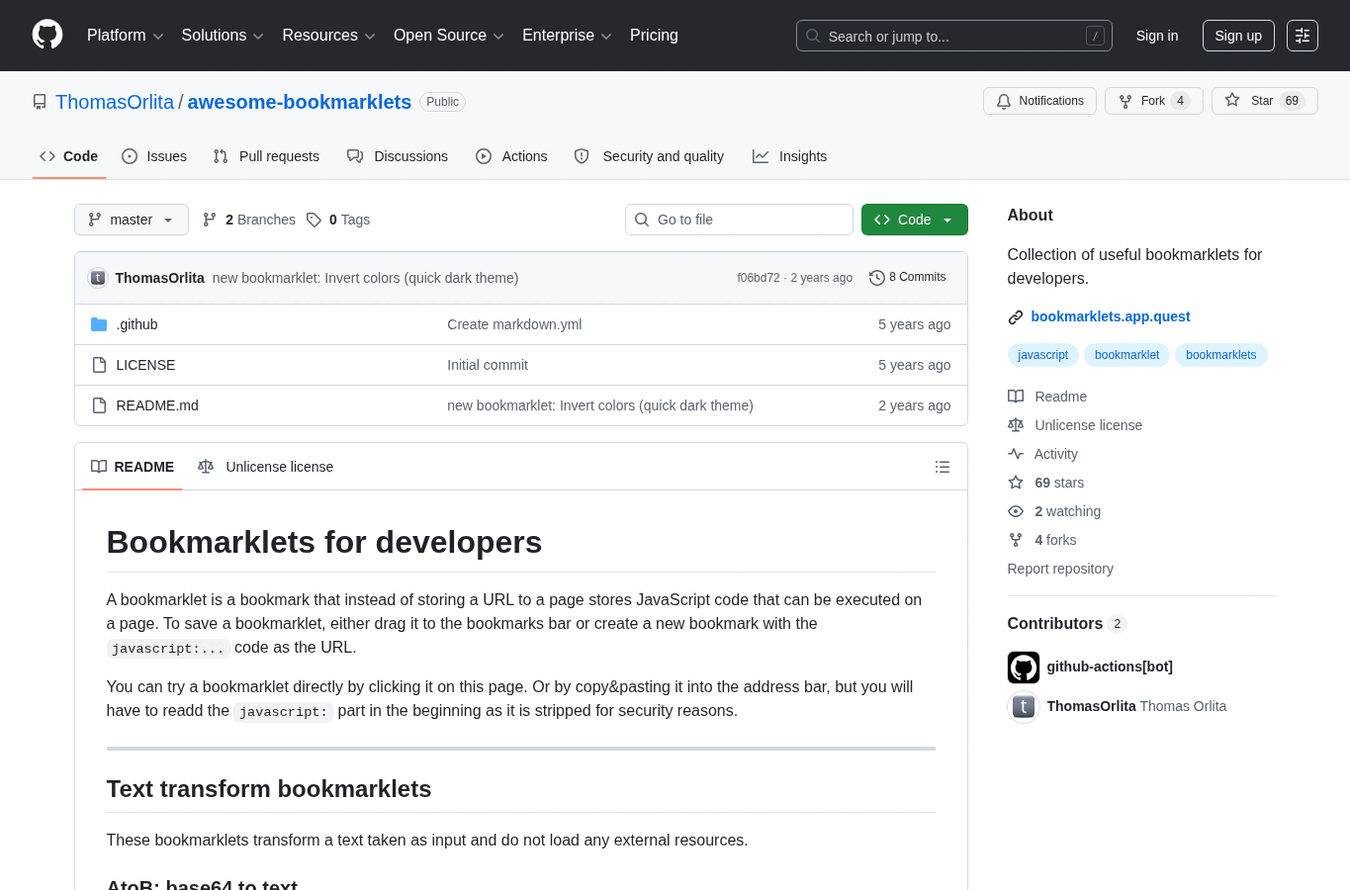The height and width of the screenshot is (890, 1350).
Task: Click the .github folder icon
Action: pyautogui.click(x=99, y=324)
